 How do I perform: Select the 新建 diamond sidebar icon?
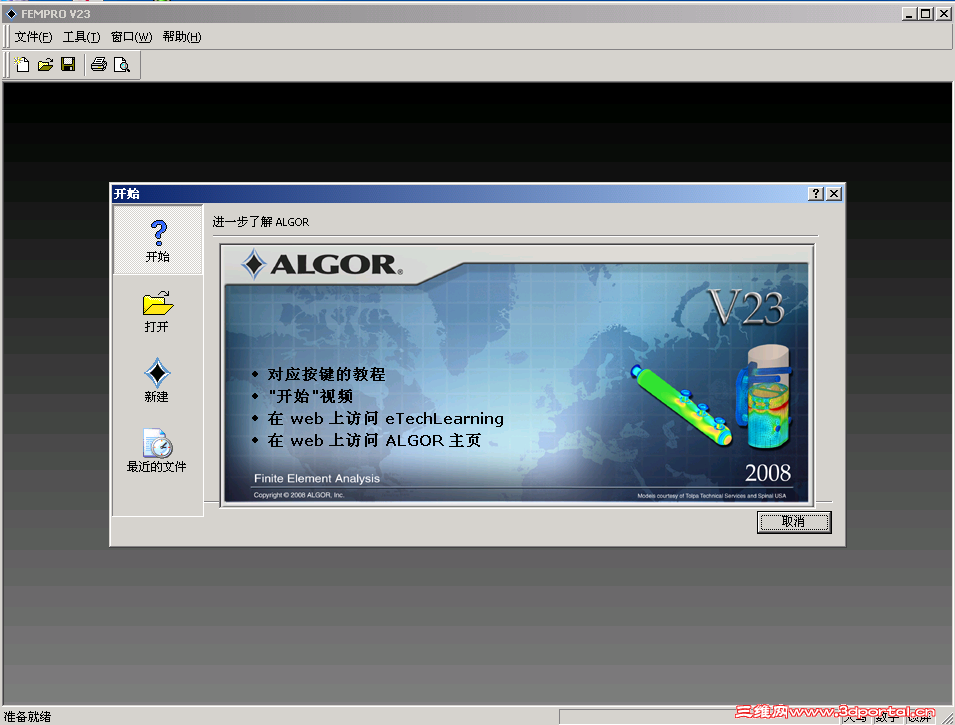[157, 381]
